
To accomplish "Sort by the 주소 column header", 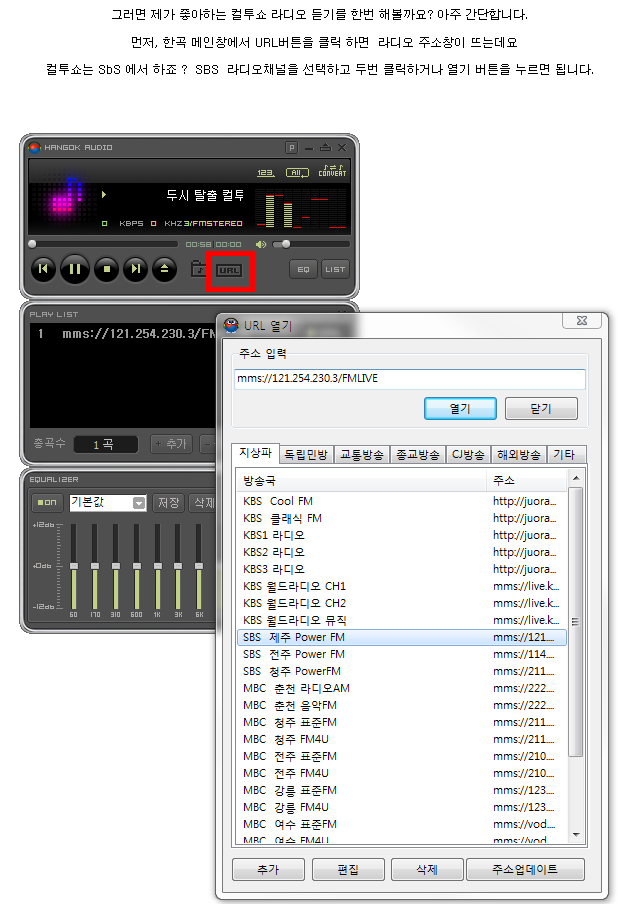I will point(527,480).
